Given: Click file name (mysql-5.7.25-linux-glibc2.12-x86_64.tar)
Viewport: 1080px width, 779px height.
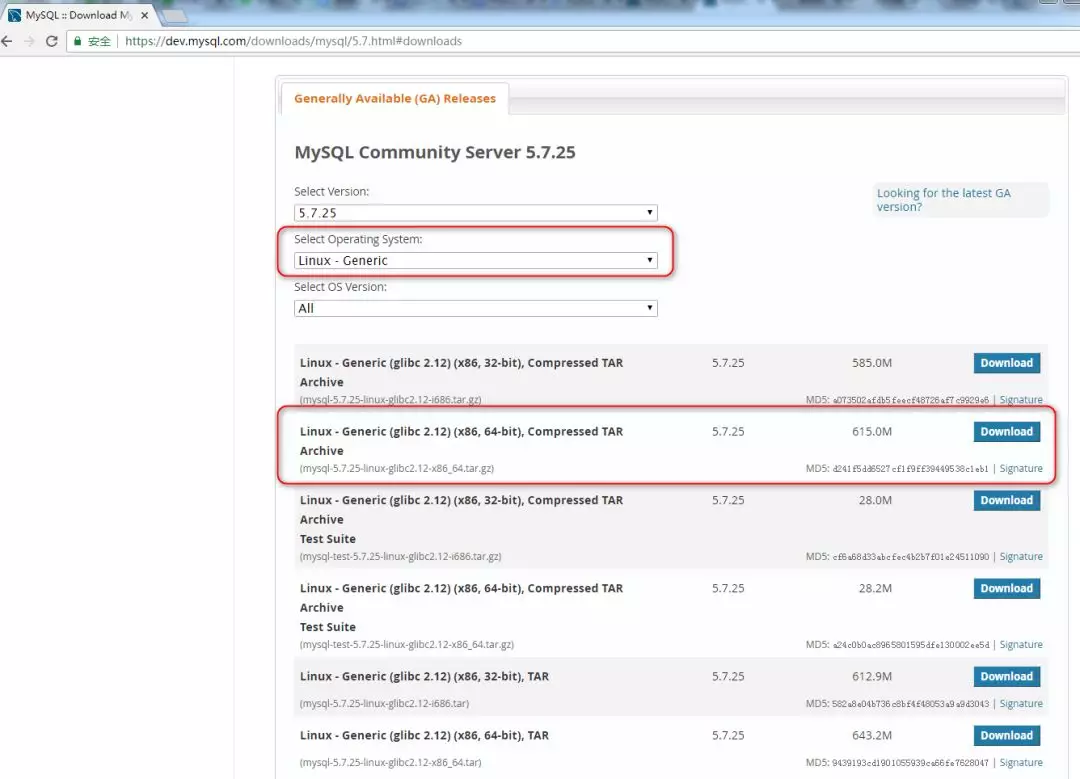Looking at the screenshot, I should coord(391,762).
